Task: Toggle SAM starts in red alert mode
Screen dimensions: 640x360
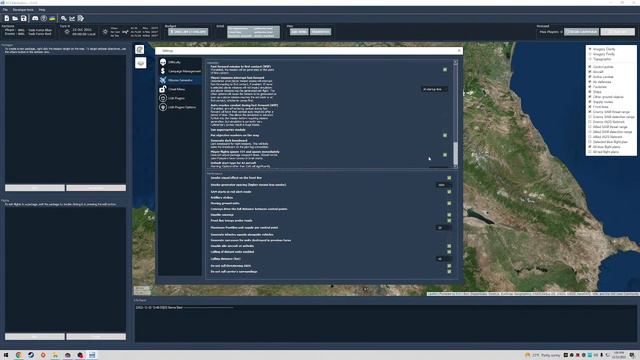Action: click(x=449, y=192)
